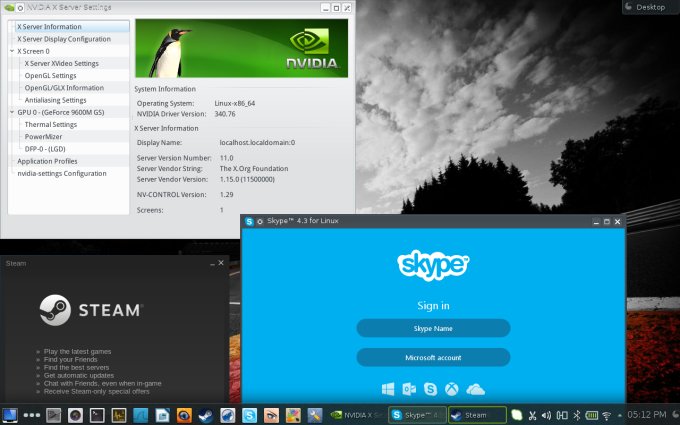Open the Wi-Fi network tray icon
The image size is (680, 425).
tap(606, 415)
